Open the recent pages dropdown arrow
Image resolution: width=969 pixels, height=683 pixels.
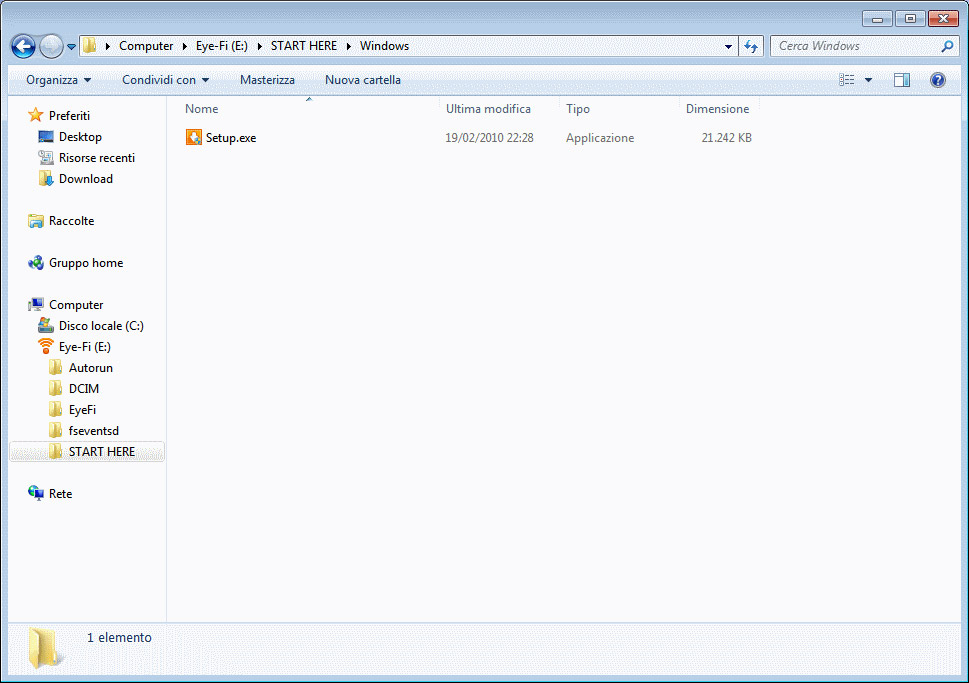72,47
